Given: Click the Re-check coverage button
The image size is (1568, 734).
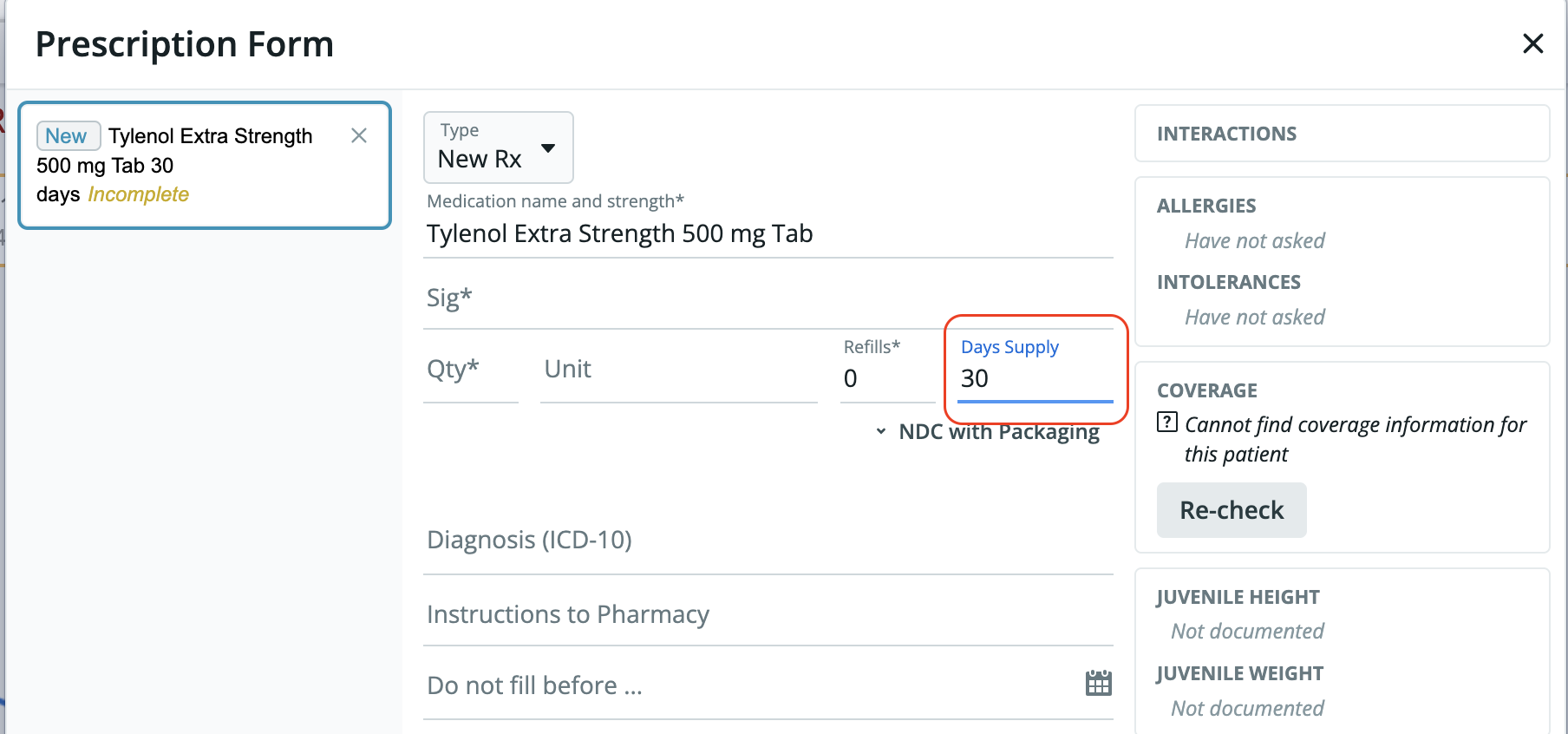Looking at the screenshot, I should [x=1231, y=510].
